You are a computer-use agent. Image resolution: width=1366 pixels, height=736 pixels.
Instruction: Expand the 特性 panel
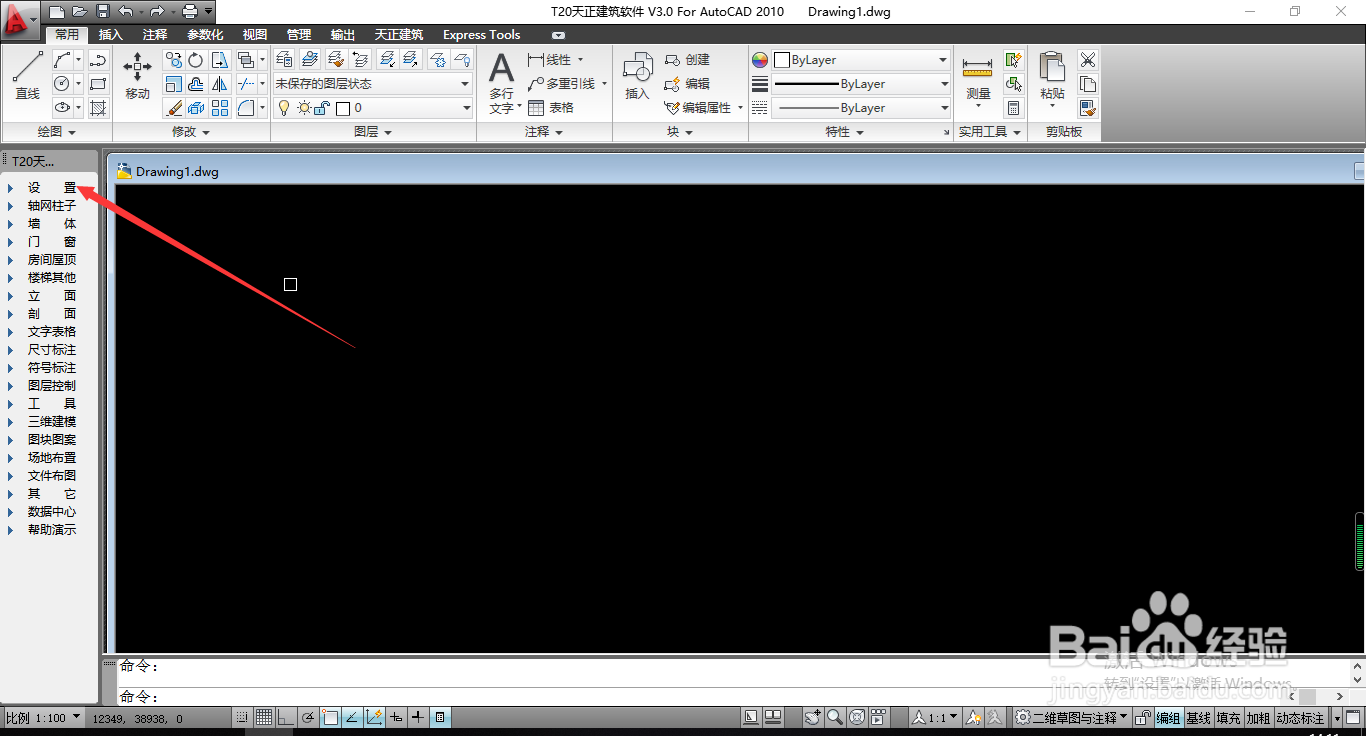click(x=844, y=132)
